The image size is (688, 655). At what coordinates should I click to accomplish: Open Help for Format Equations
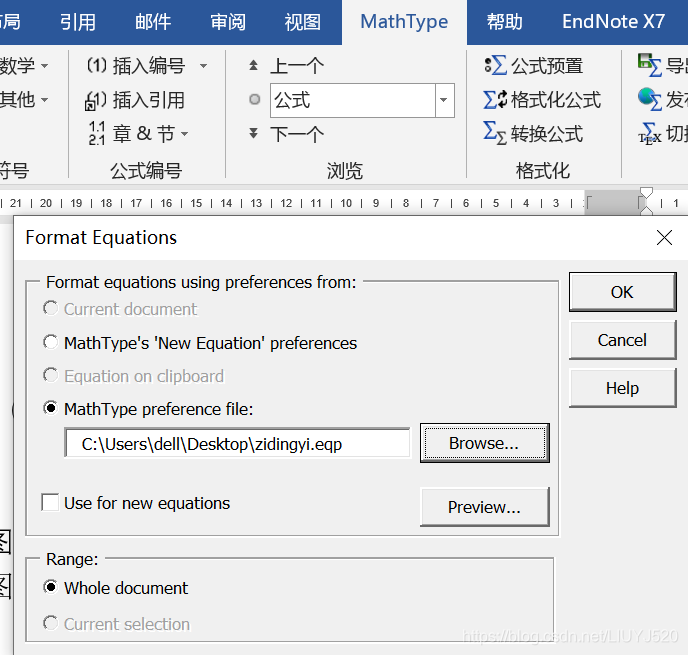623,388
